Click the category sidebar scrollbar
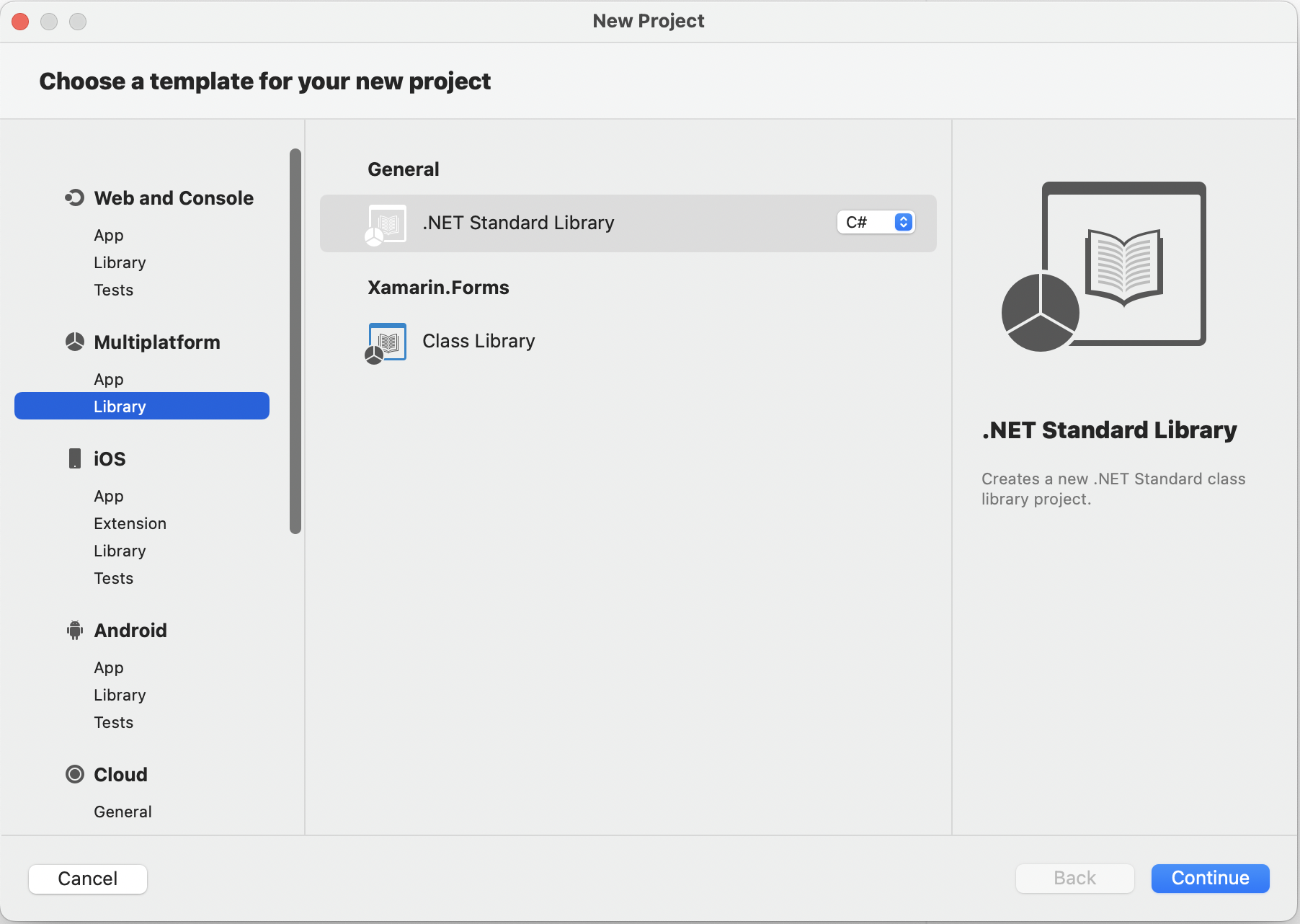 [x=295, y=341]
